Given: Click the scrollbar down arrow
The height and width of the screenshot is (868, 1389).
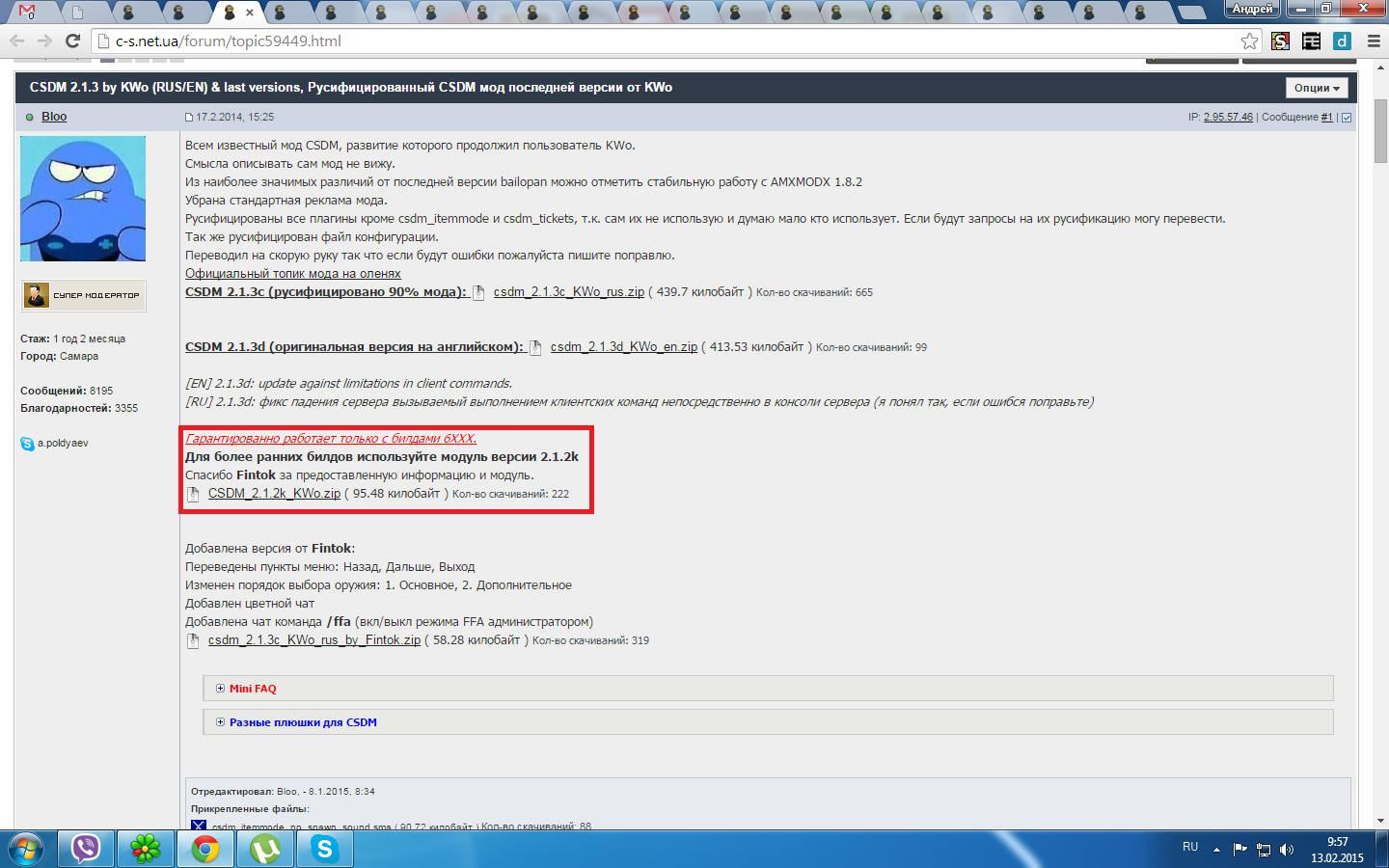Looking at the screenshot, I should (1380, 821).
